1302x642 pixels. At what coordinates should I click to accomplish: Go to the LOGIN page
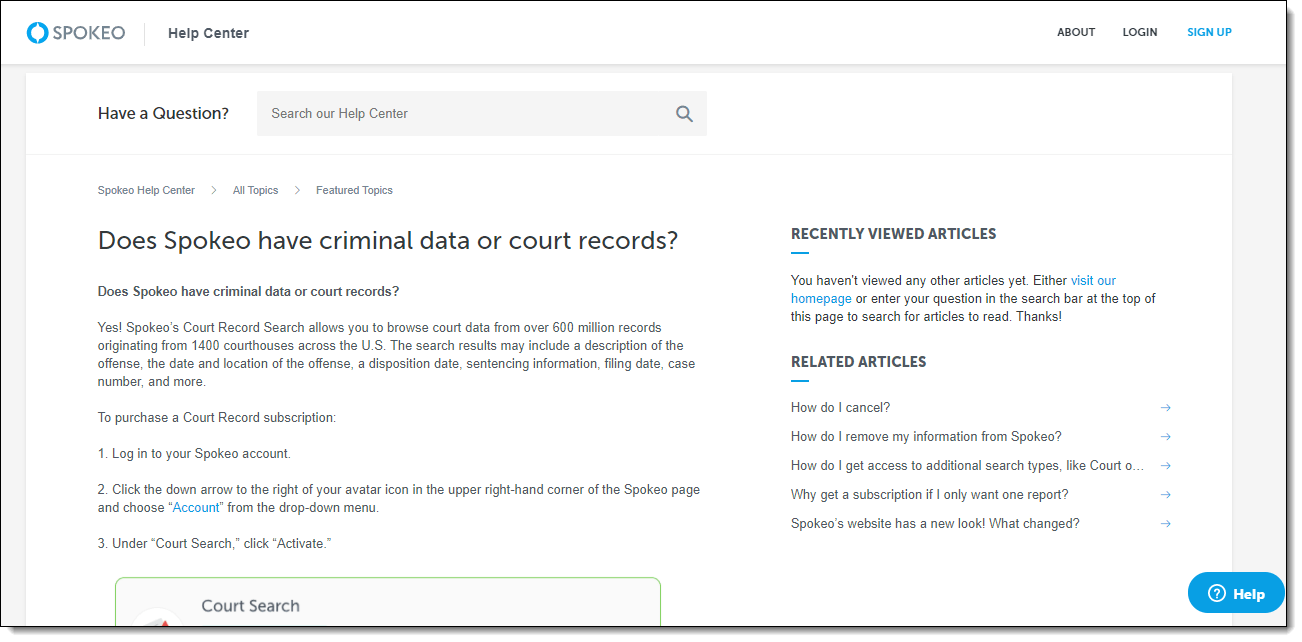[1139, 33]
